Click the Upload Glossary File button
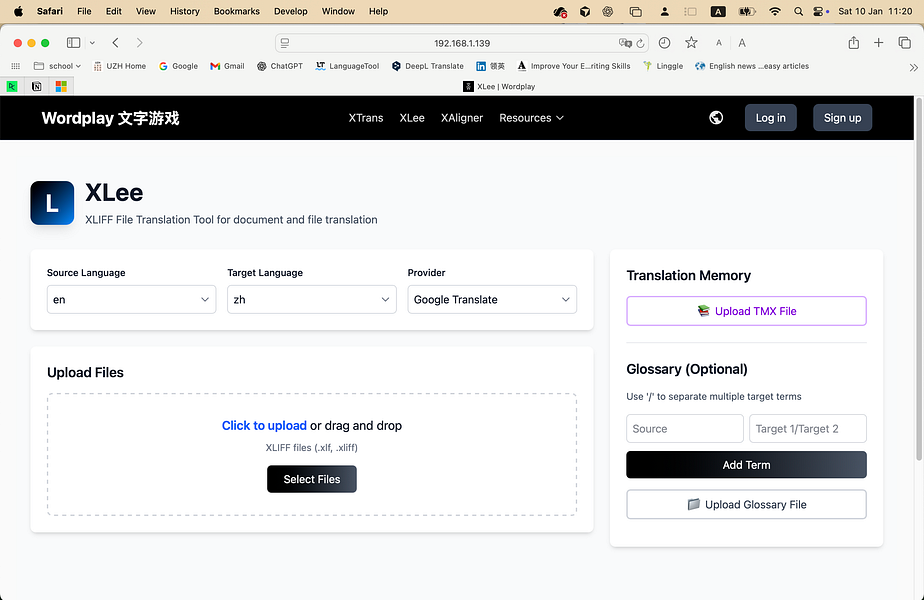 pos(747,505)
